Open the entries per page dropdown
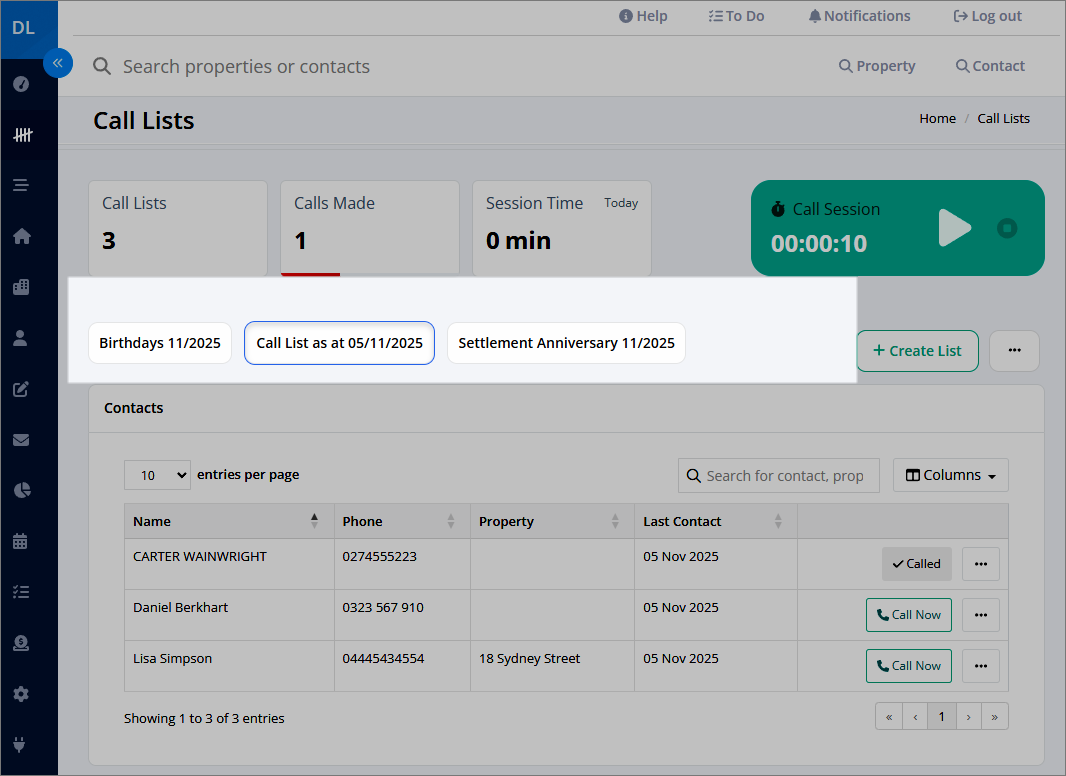 157,475
